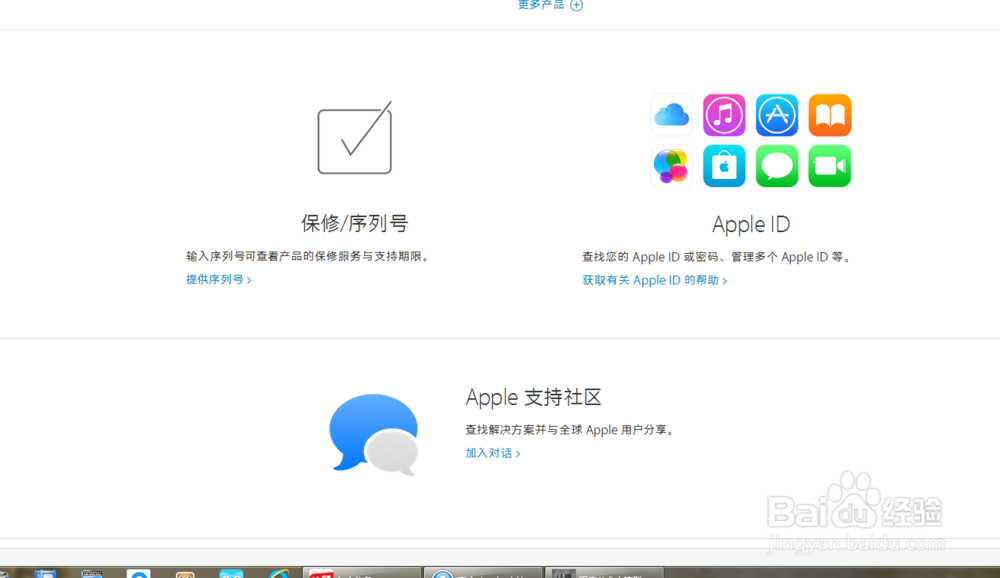Image resolution: width=1000 pixels, height=578 pixels.
Task: Click the orange iBooks icon
Action: click(830, 115)
